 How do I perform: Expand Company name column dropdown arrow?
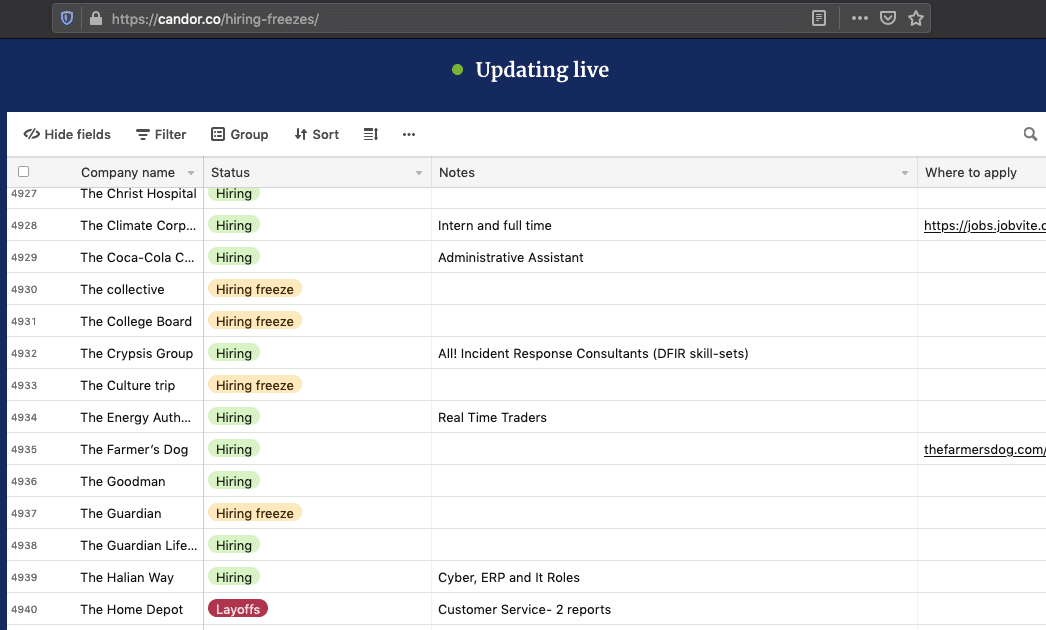pos(191,173)
